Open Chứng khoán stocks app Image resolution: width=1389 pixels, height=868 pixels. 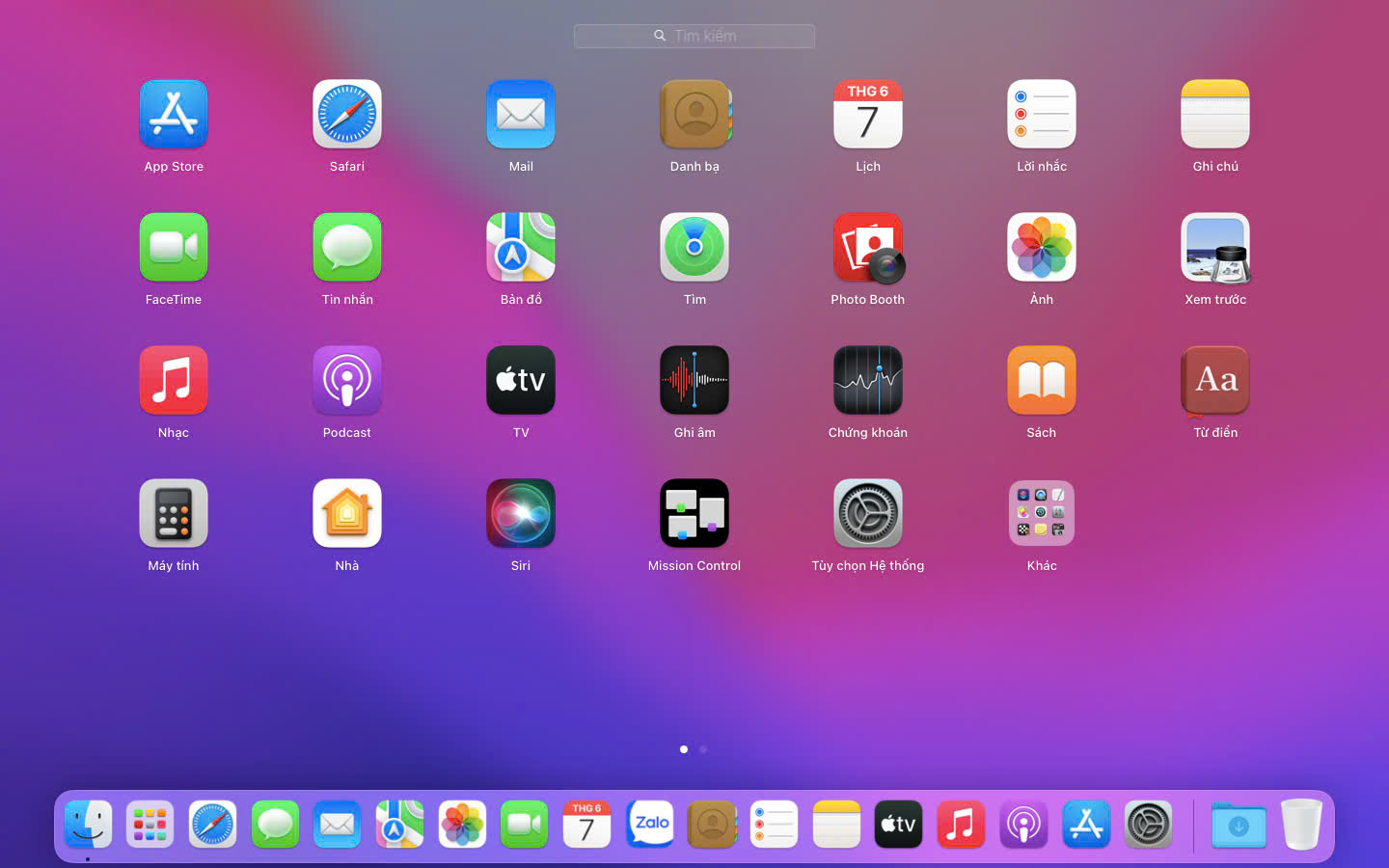[x=868, y=381]
